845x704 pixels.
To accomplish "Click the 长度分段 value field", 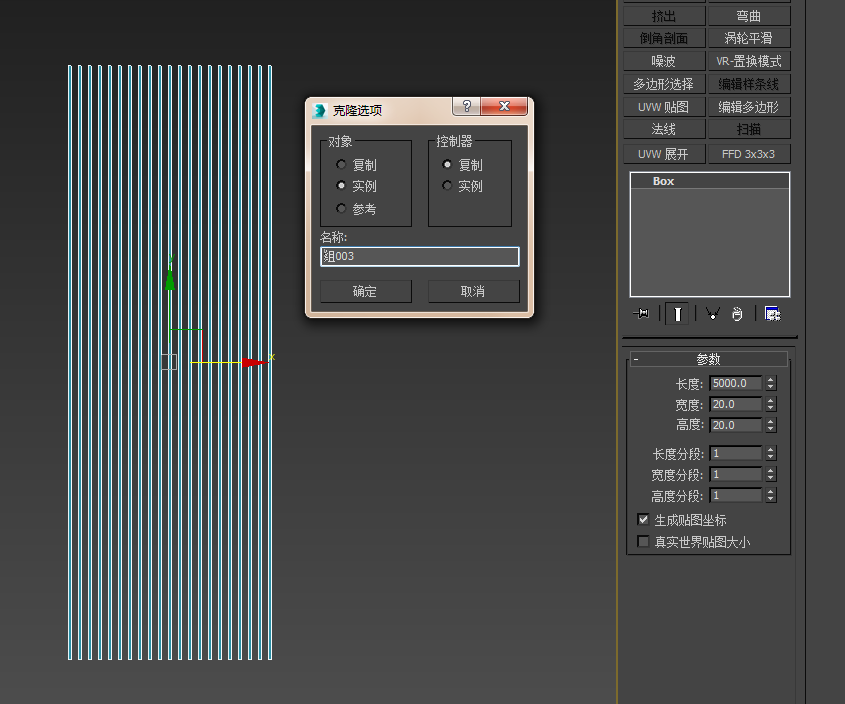I will tap(736, 453).
